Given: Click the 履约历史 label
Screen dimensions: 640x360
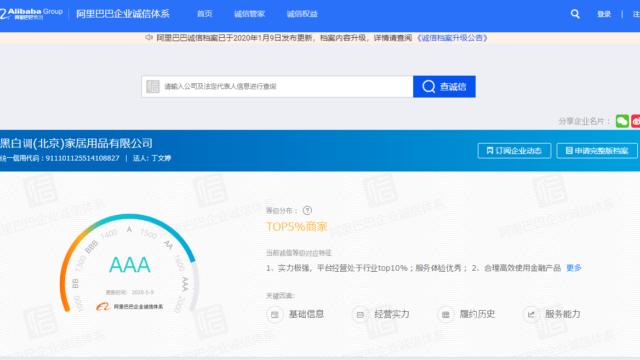Looking at the screenshot, I should (477, 314).
